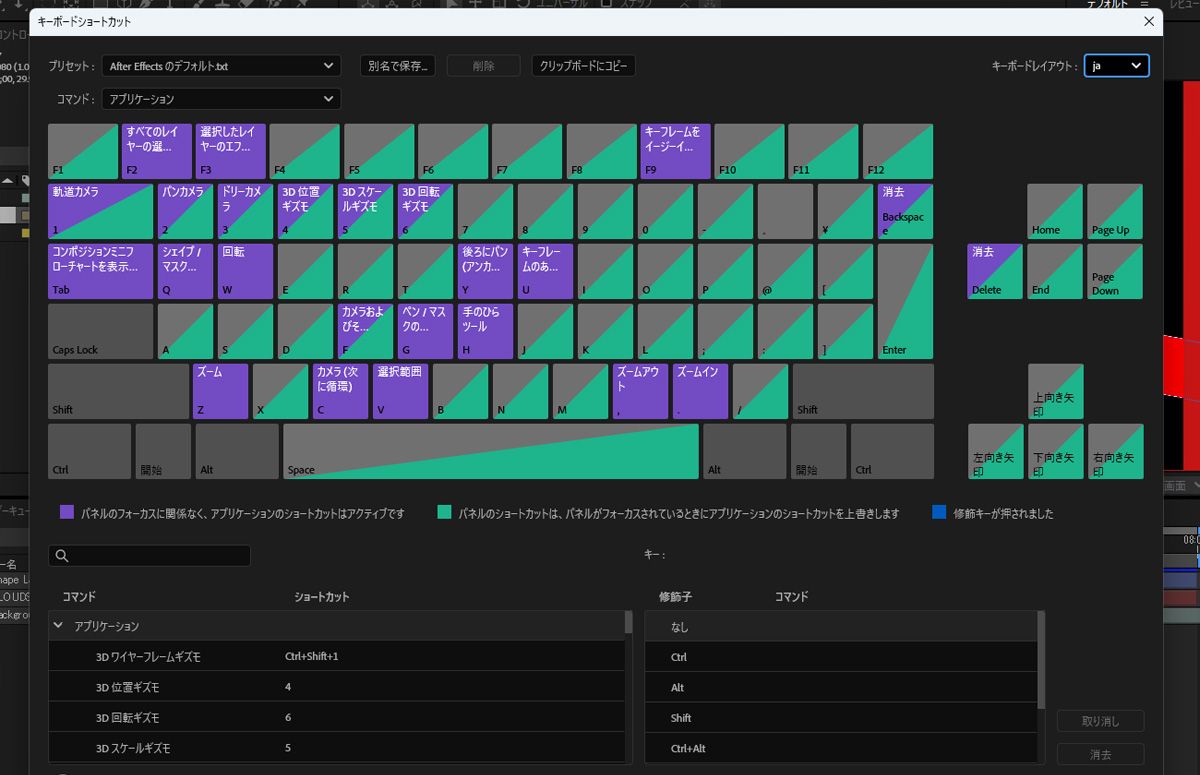This screenshot has width=1200, height=775.
Task: Collapse the アプリケーション command group
Action: 58,626
